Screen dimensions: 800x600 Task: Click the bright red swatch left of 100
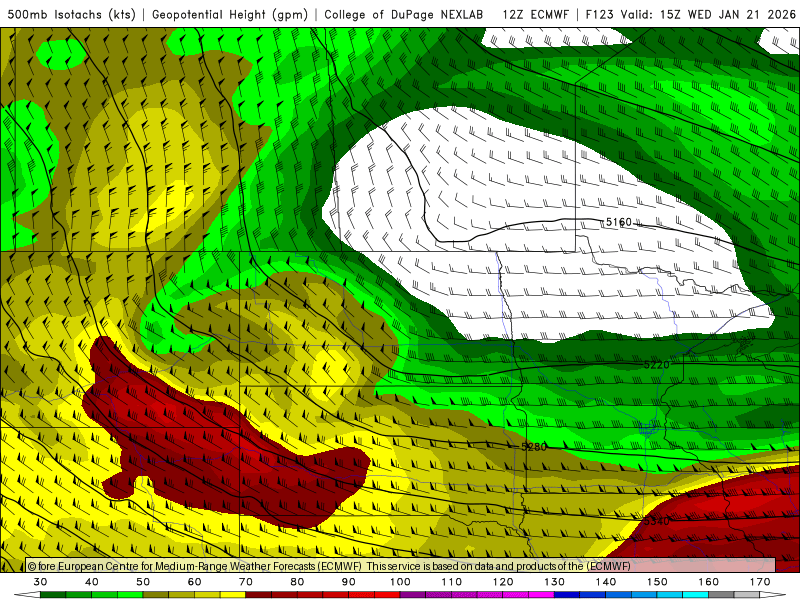(x=387, y=595)
